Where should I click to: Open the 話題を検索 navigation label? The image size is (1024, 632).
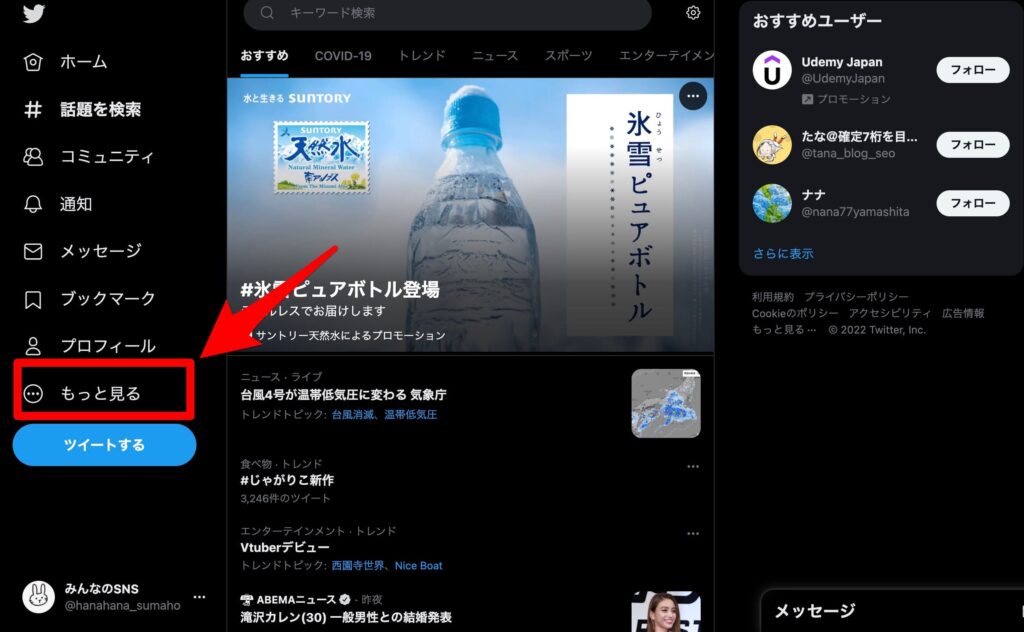point(101,109)
